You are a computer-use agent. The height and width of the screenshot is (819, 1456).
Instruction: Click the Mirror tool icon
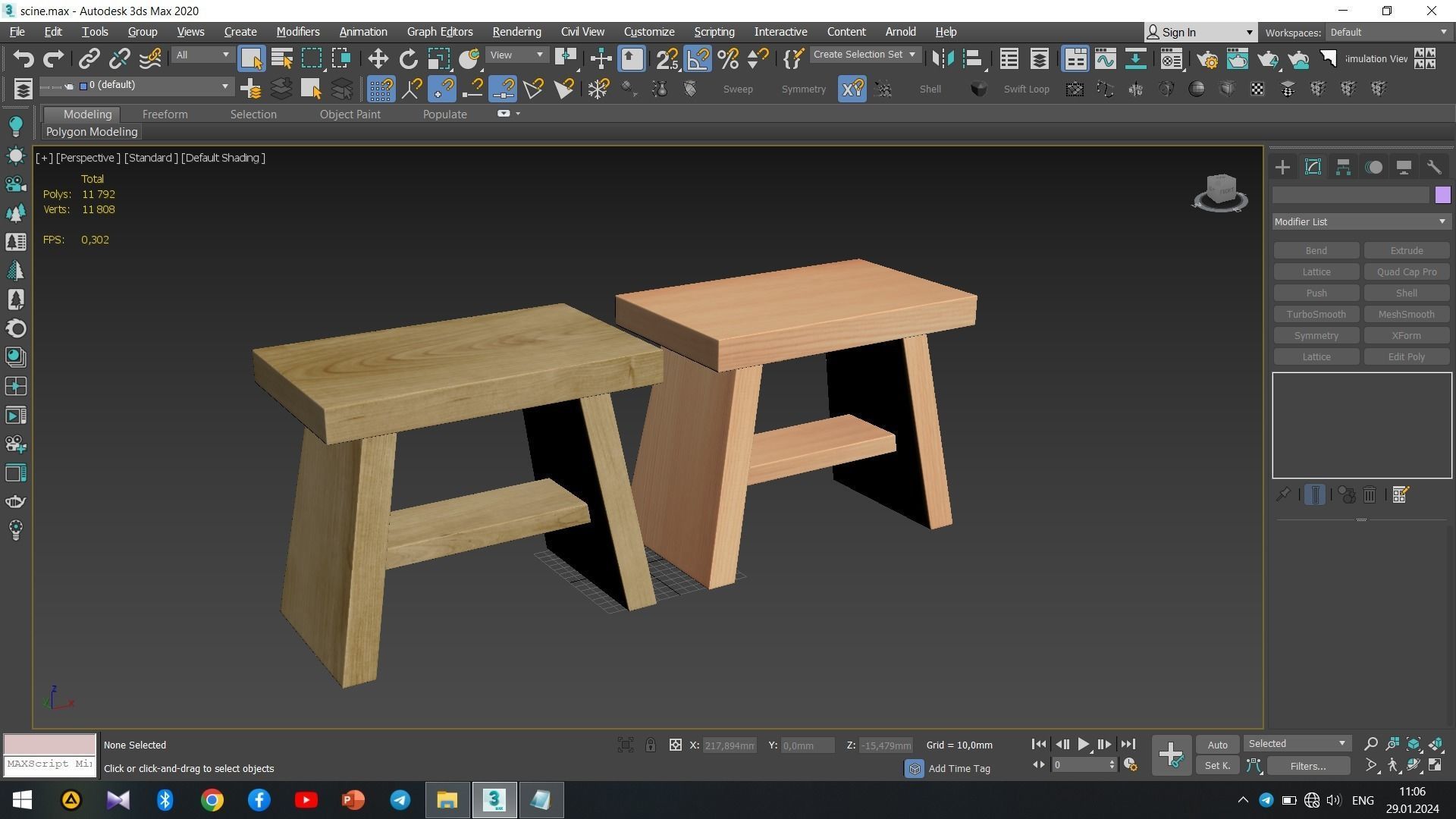click(x=943, y=58)
